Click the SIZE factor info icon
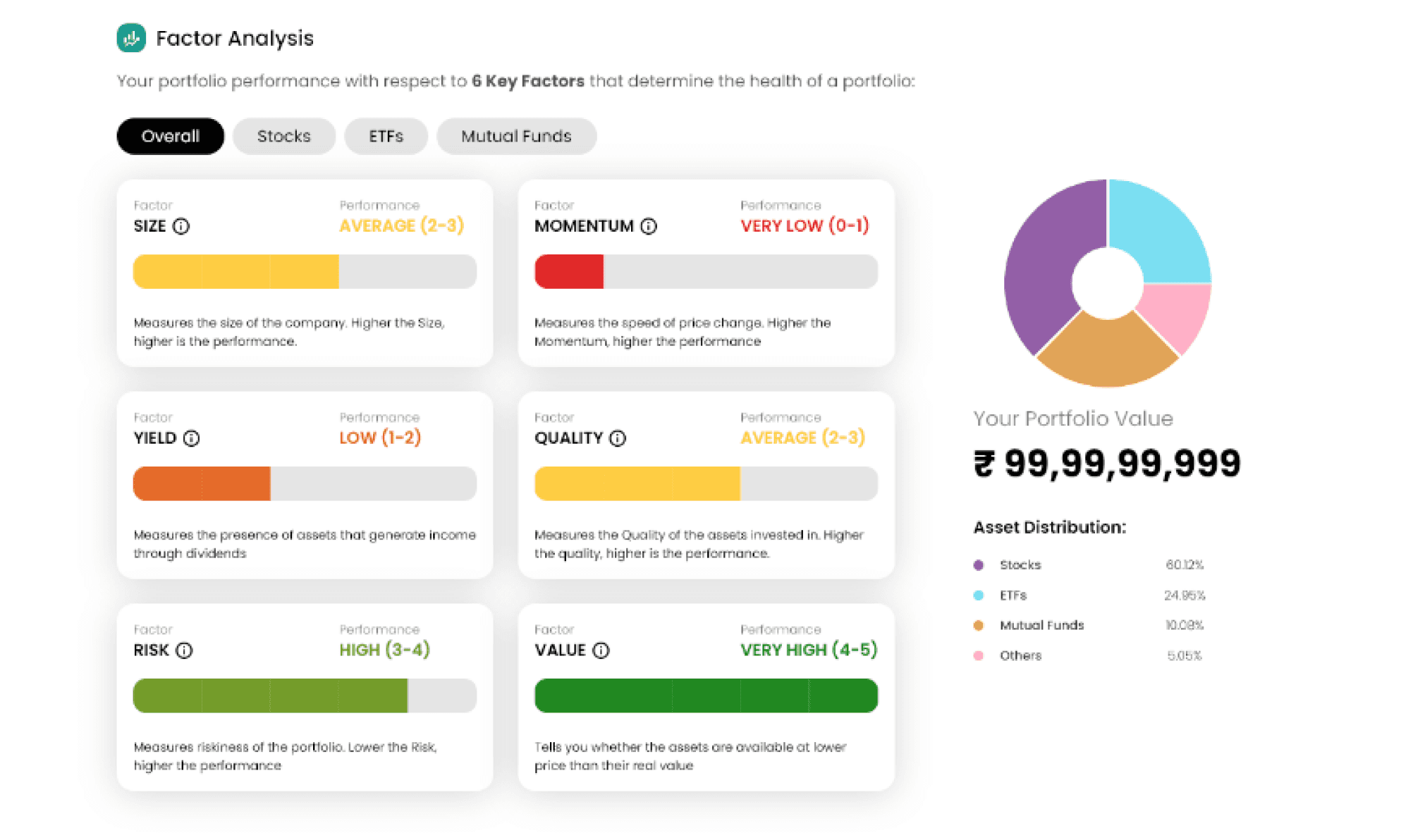 click(x=181, y=226)
